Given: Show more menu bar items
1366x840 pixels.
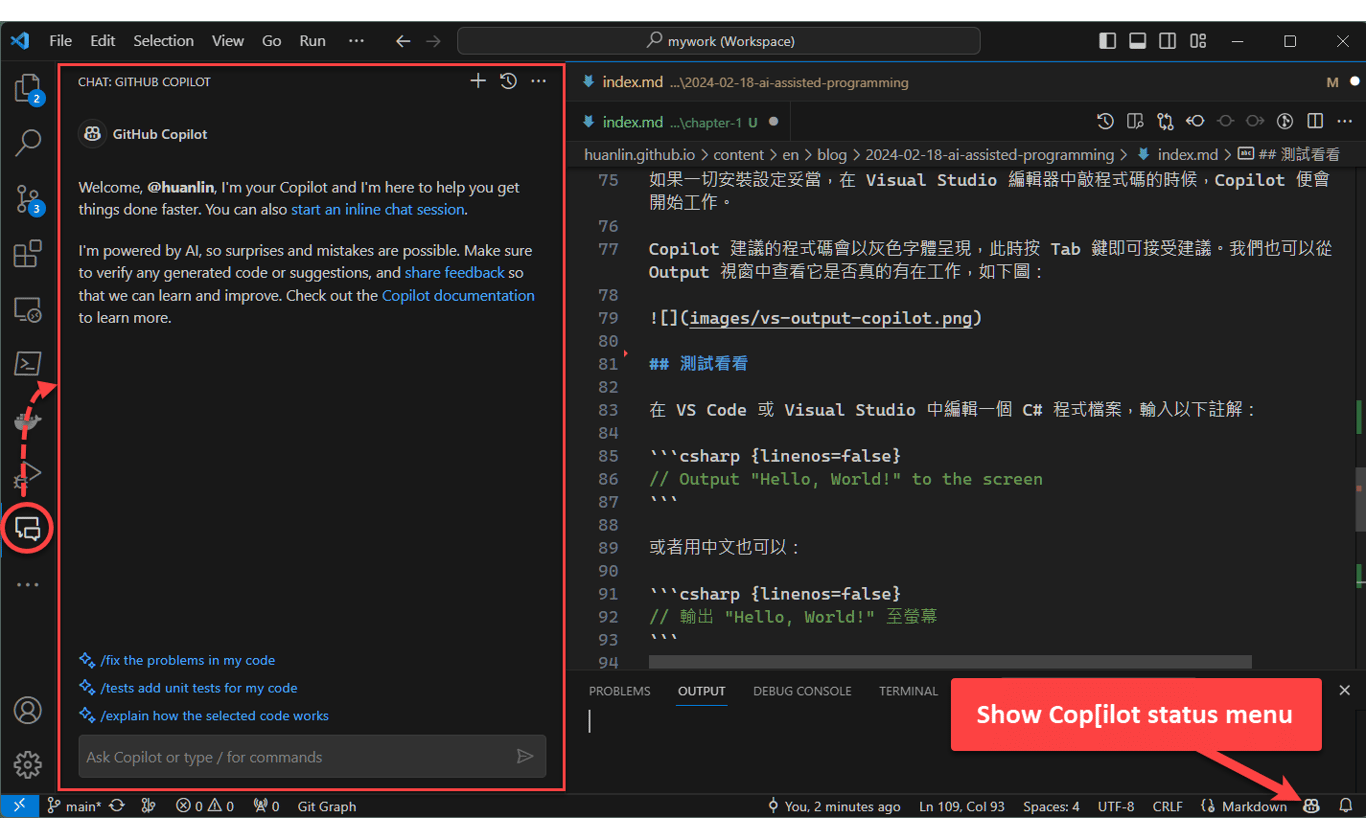Looking at the screenshot, I should pos(356,41).
